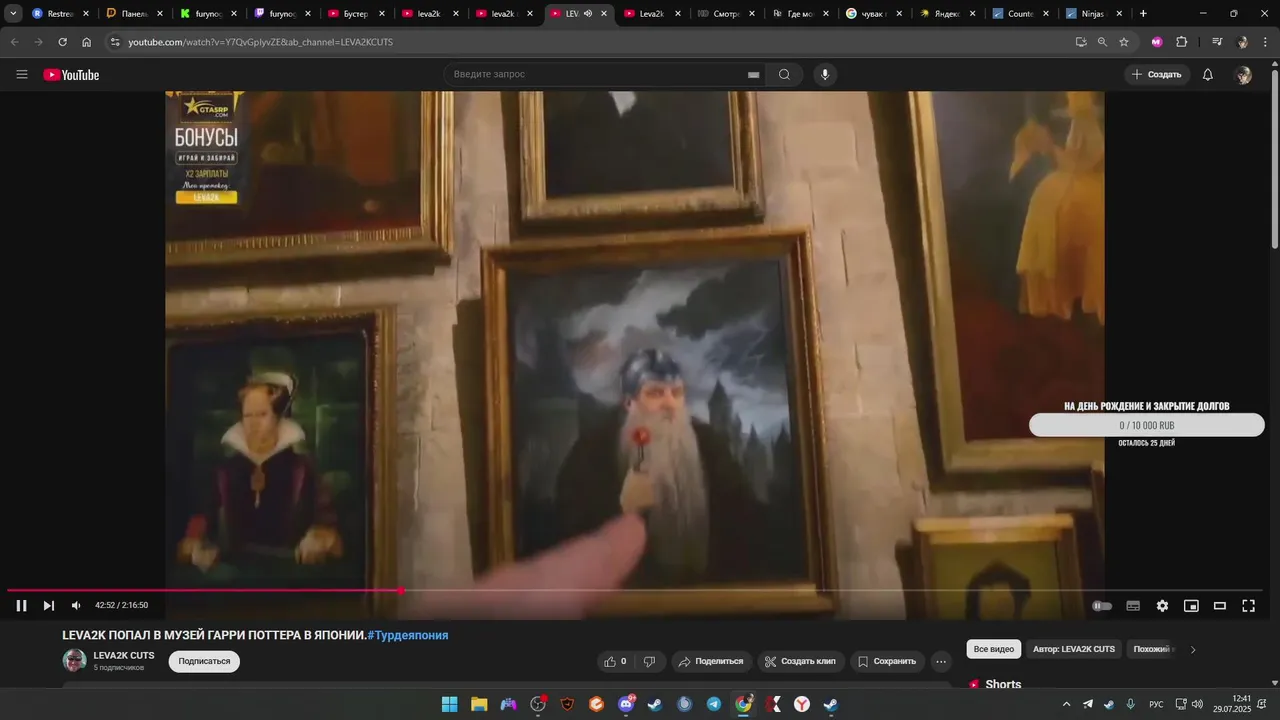Skip to the next video
The height and width of the screenshot is (720, 1280).
coord(48,605)
